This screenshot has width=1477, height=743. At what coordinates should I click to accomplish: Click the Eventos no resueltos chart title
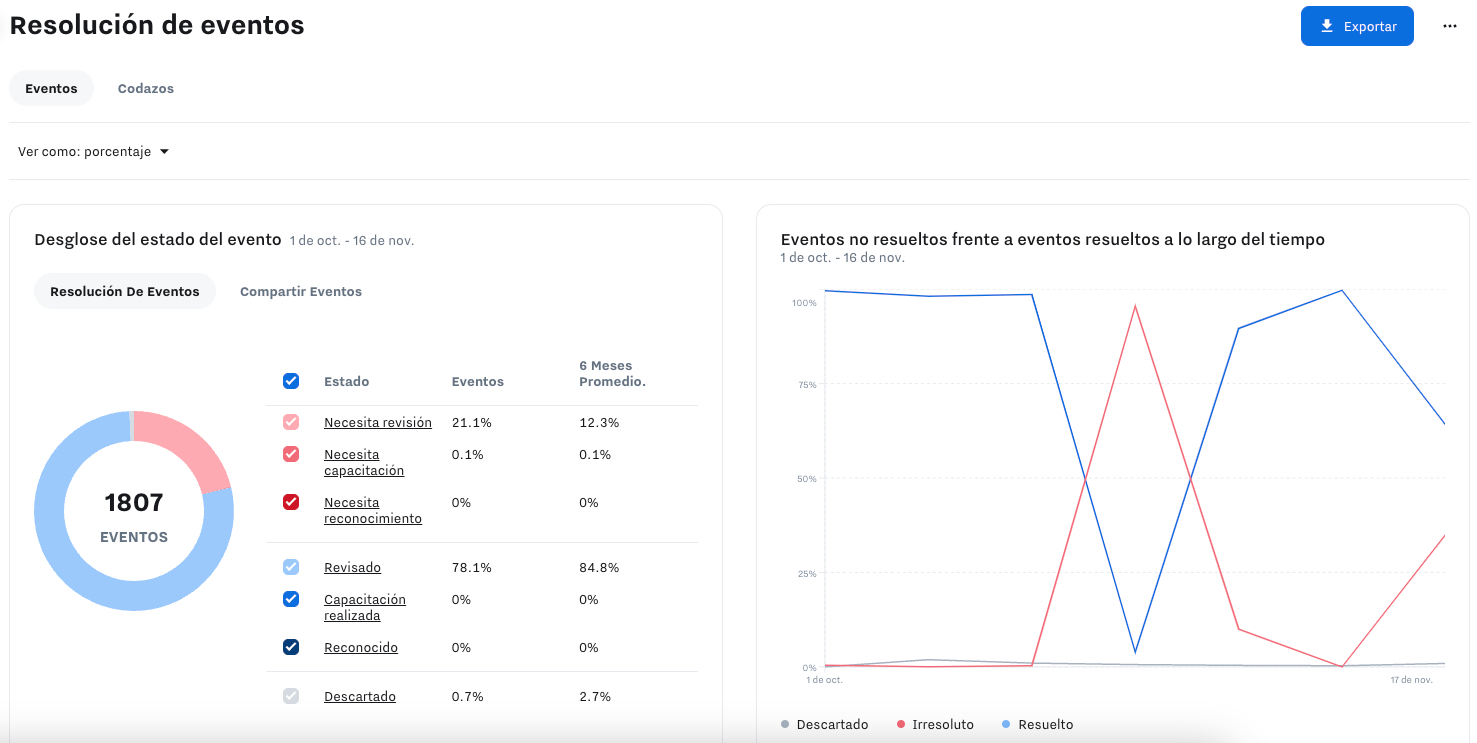click(1052, 239)
